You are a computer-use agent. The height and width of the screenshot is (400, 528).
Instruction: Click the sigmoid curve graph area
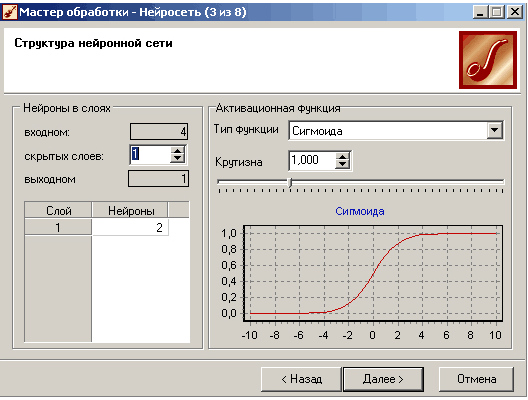(373, 273)
